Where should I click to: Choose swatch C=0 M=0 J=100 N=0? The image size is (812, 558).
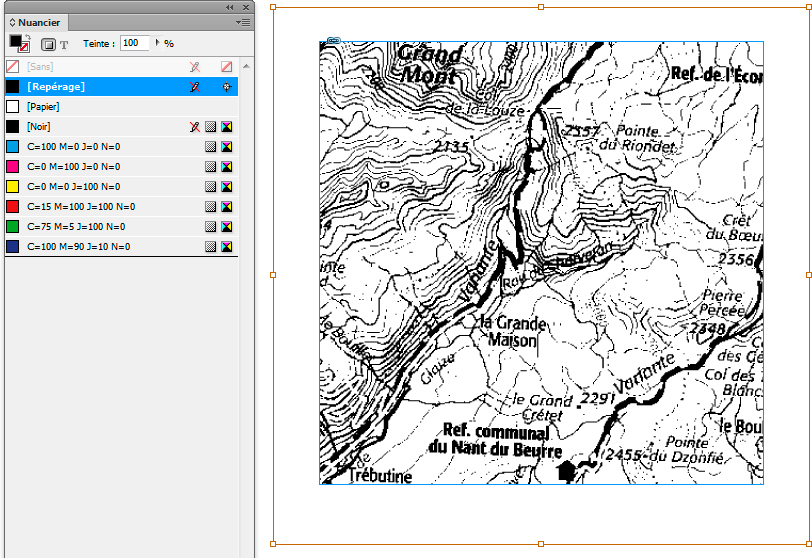[122, 186]
